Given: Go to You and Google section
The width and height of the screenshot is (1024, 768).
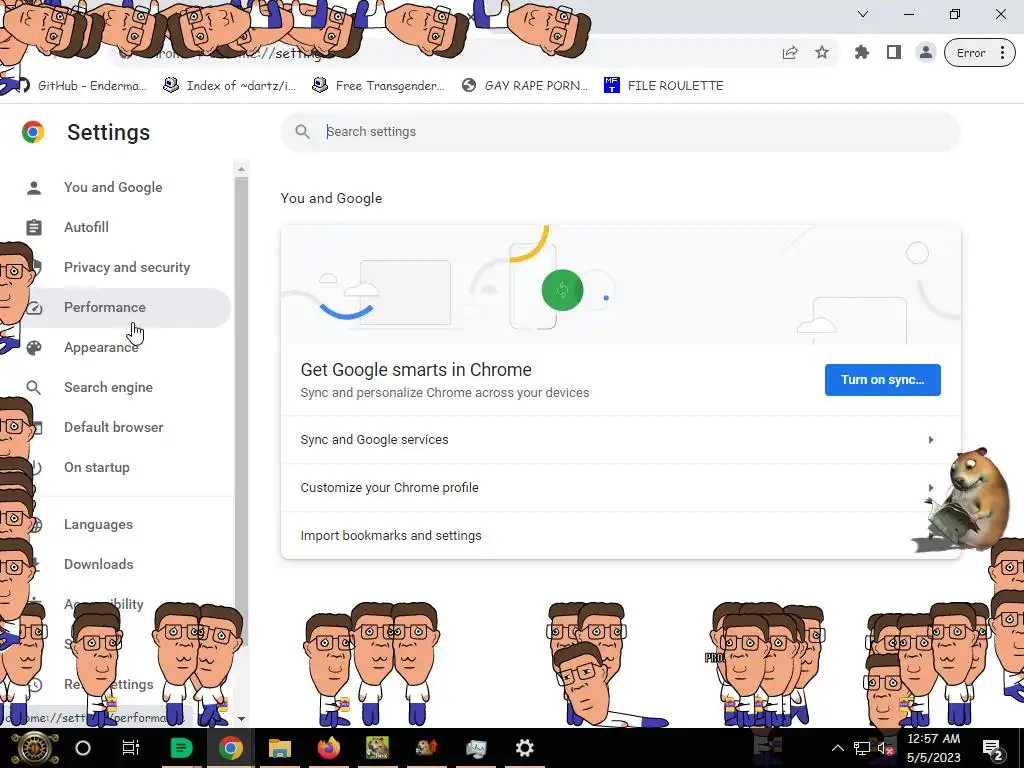Looking at the screenshot, I should 113,187.
